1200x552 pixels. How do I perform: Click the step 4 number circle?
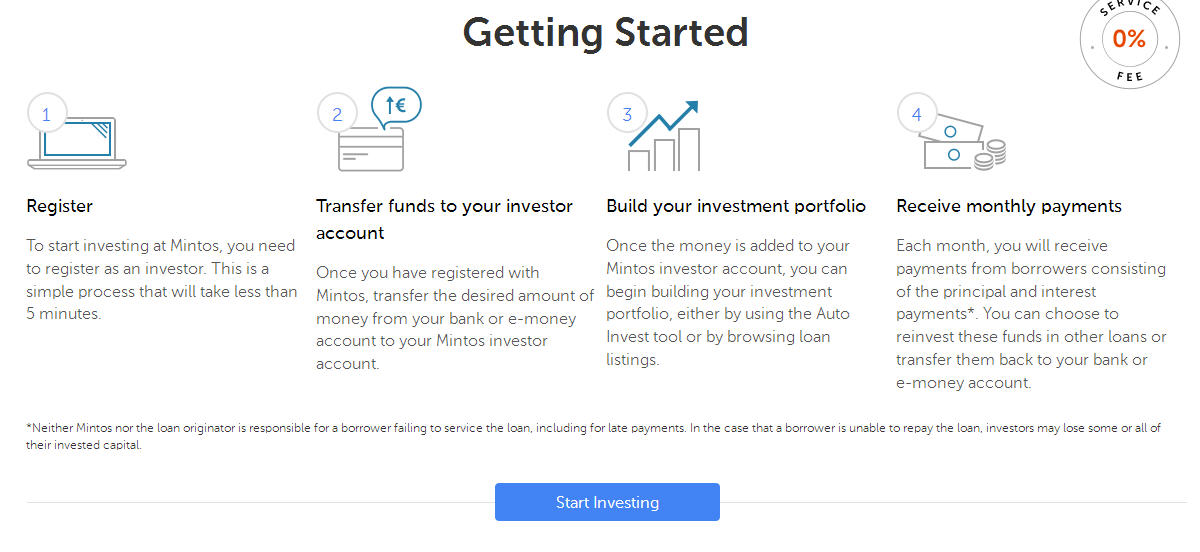coord(917,114)
